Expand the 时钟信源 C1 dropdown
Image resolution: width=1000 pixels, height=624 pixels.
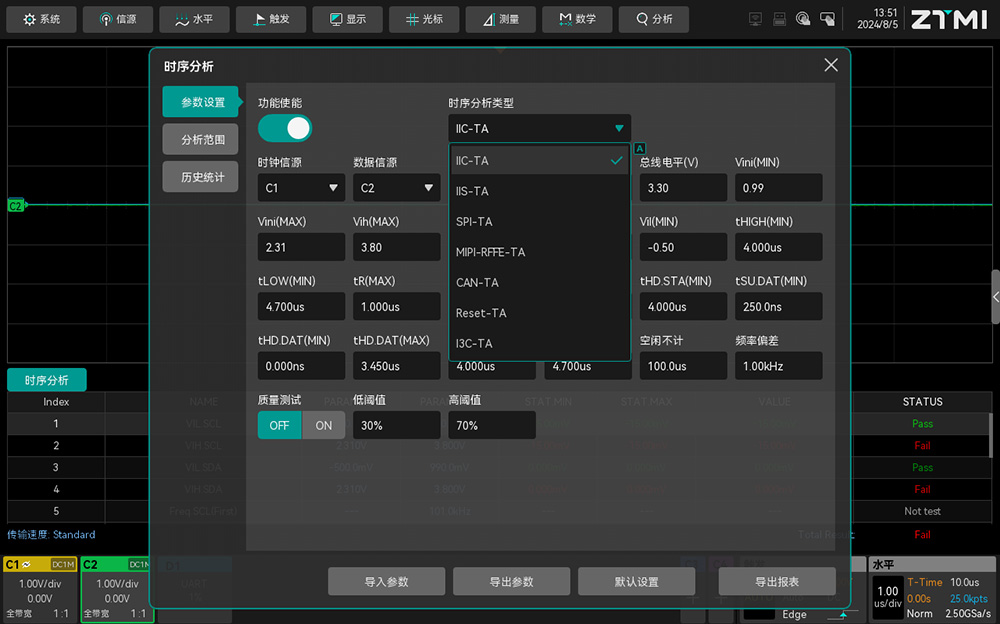[301, 188]
